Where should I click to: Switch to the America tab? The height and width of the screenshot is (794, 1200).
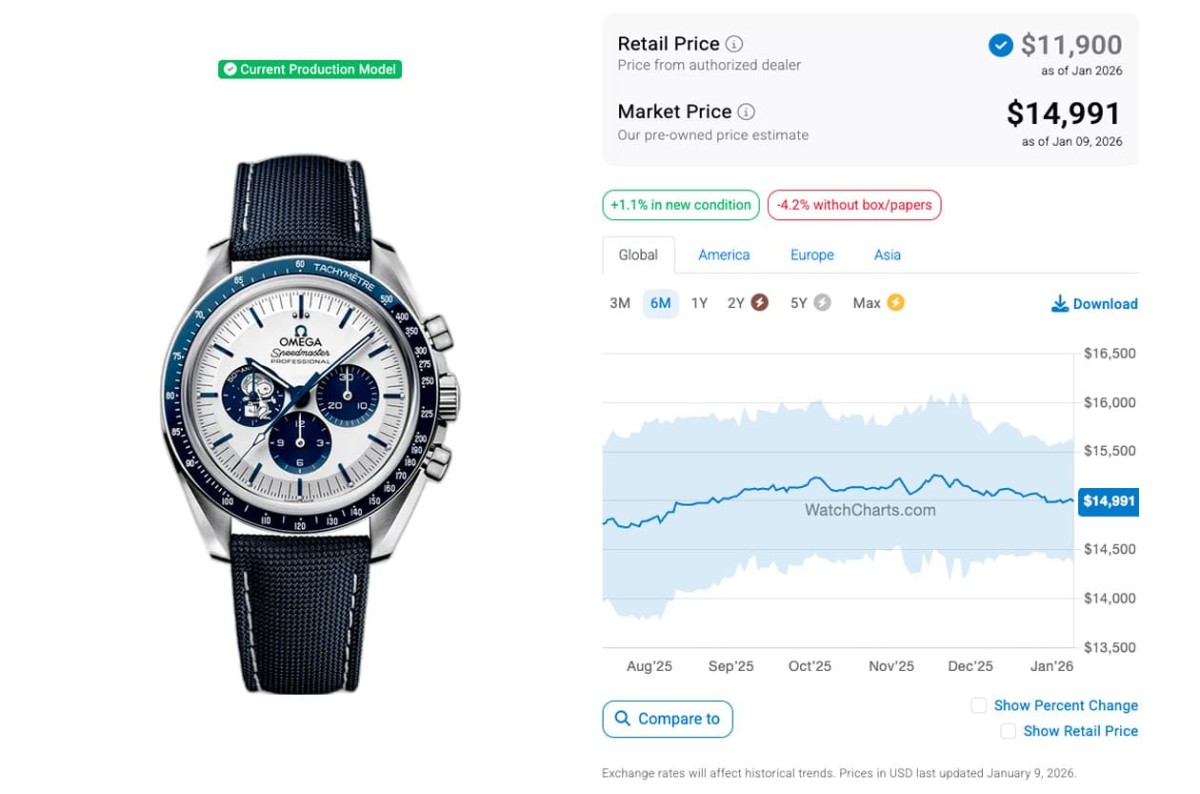(x=724, y=255)
